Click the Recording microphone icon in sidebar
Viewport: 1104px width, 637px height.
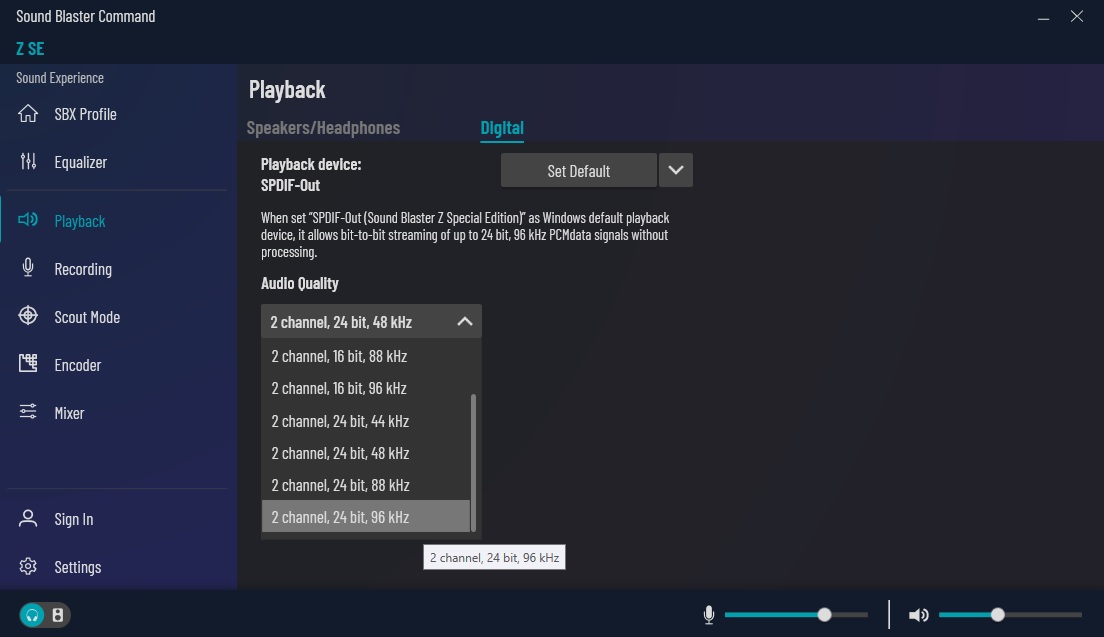pyautogui.click(x=28, y=267)
